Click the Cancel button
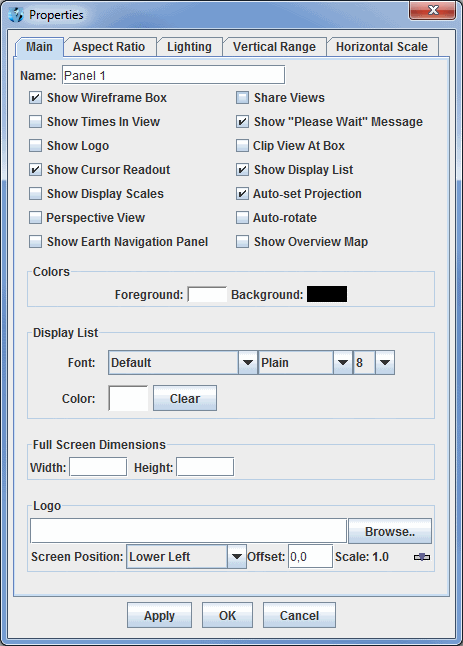 click(x=299, y=616)
